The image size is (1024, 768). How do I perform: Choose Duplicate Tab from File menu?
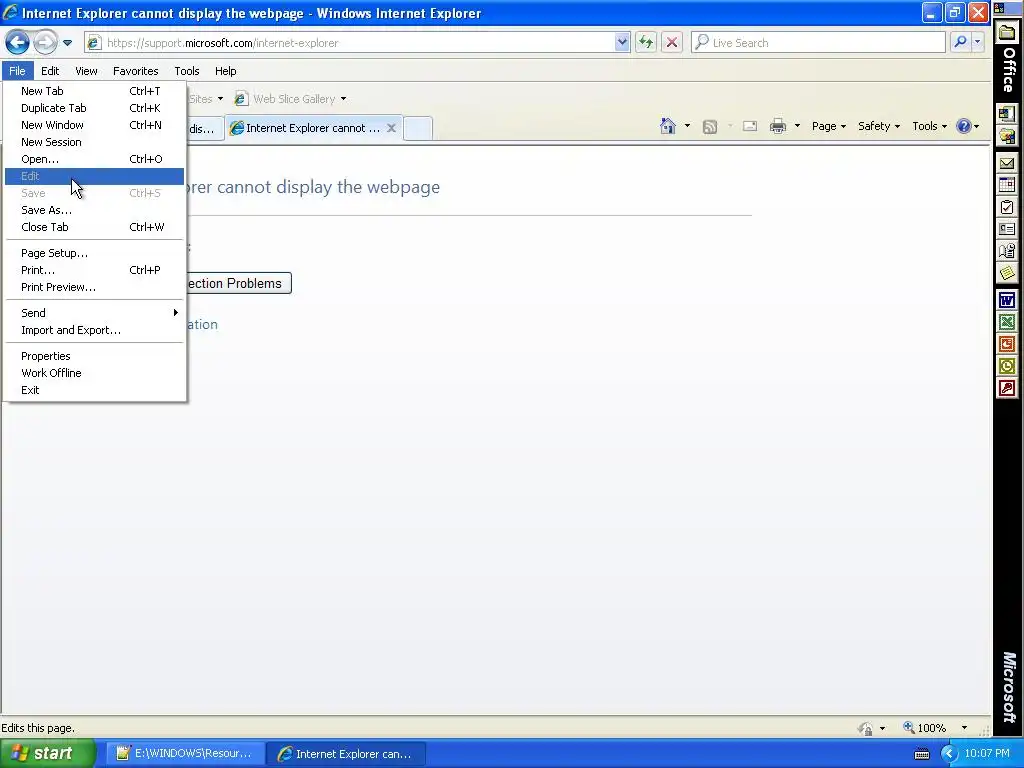coord(94,108)
